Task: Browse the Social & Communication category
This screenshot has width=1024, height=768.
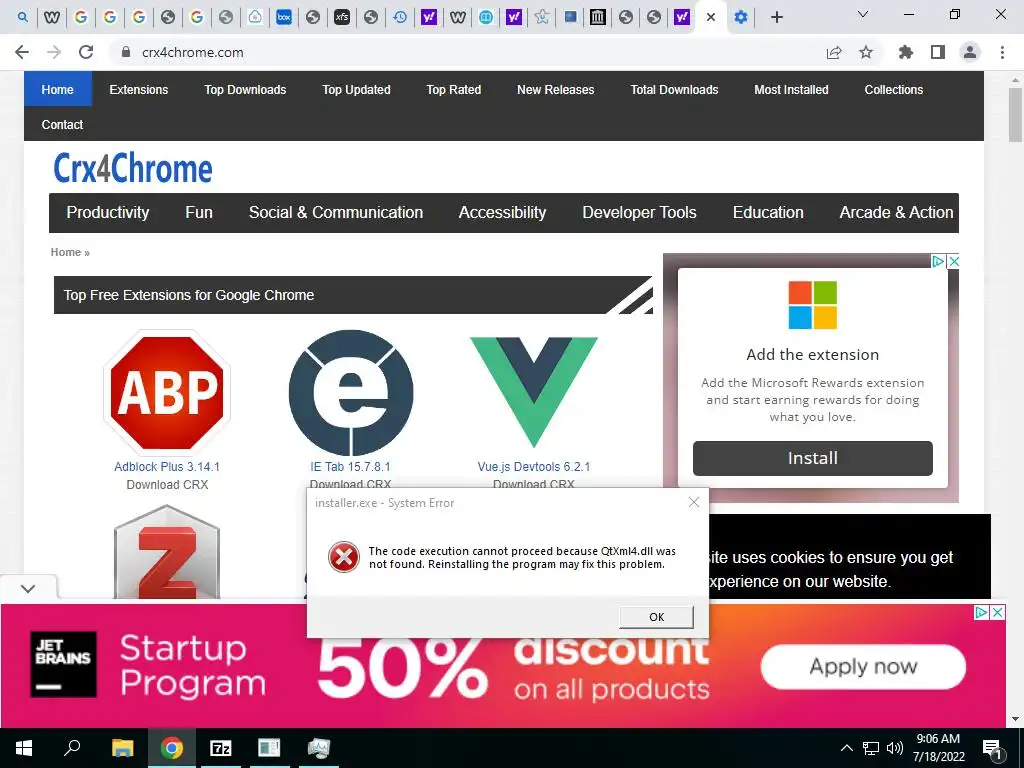Action: click(336, 212)
